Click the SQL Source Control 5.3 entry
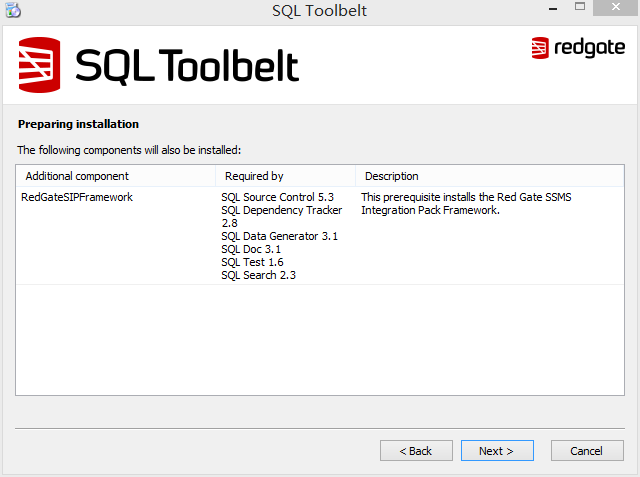The width and height of the screenshot is (640, 477). [x=278, y=197]
